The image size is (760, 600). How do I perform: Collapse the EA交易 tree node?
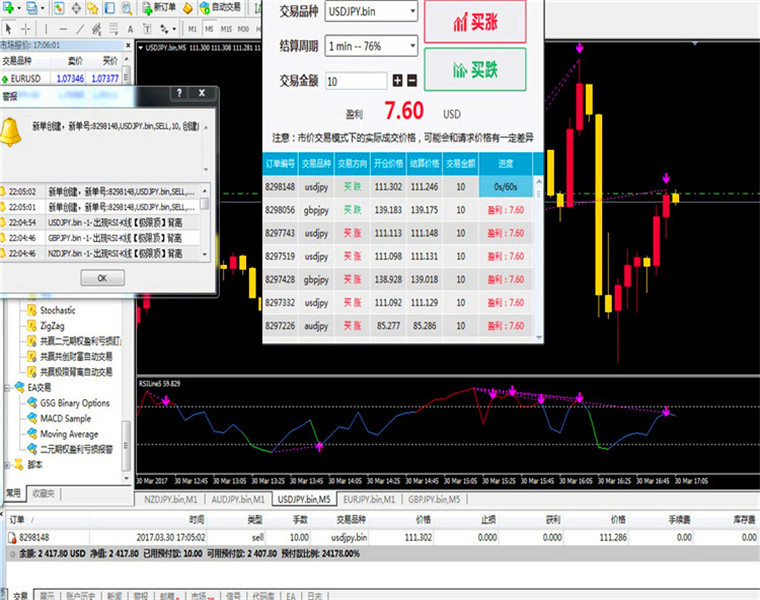(x=7, y=388)
